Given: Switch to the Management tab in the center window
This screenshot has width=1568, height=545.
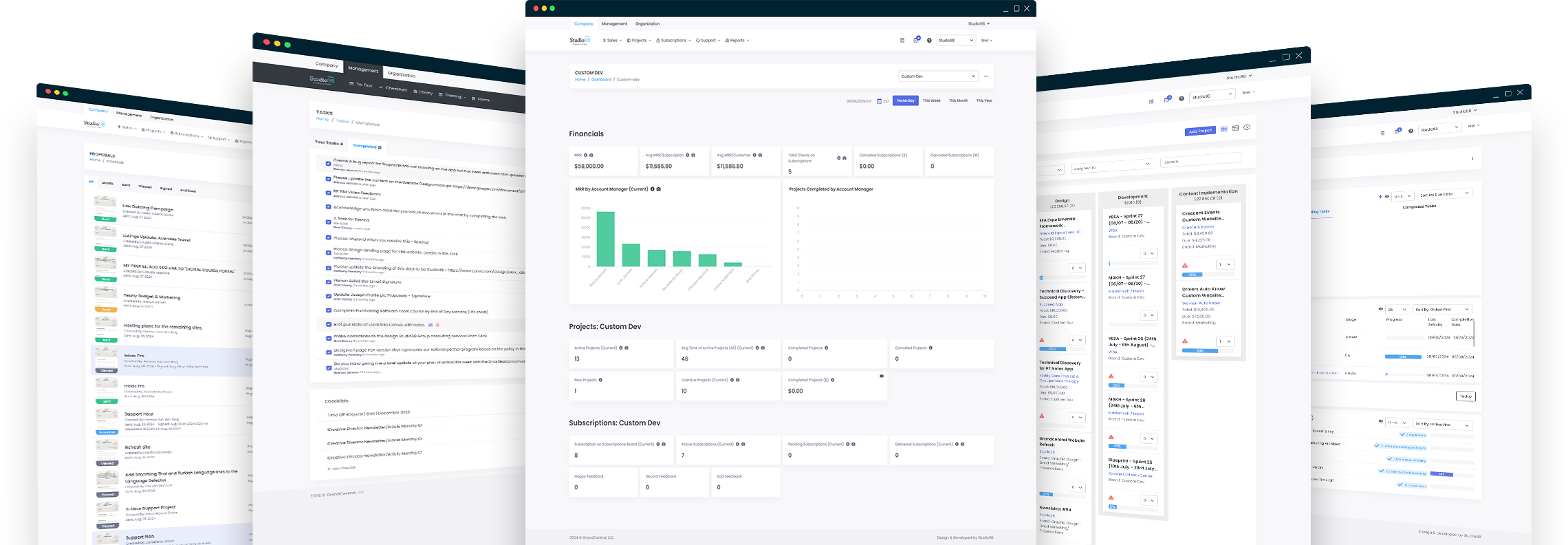Looking at the screenshot, I should coord(614,24).
